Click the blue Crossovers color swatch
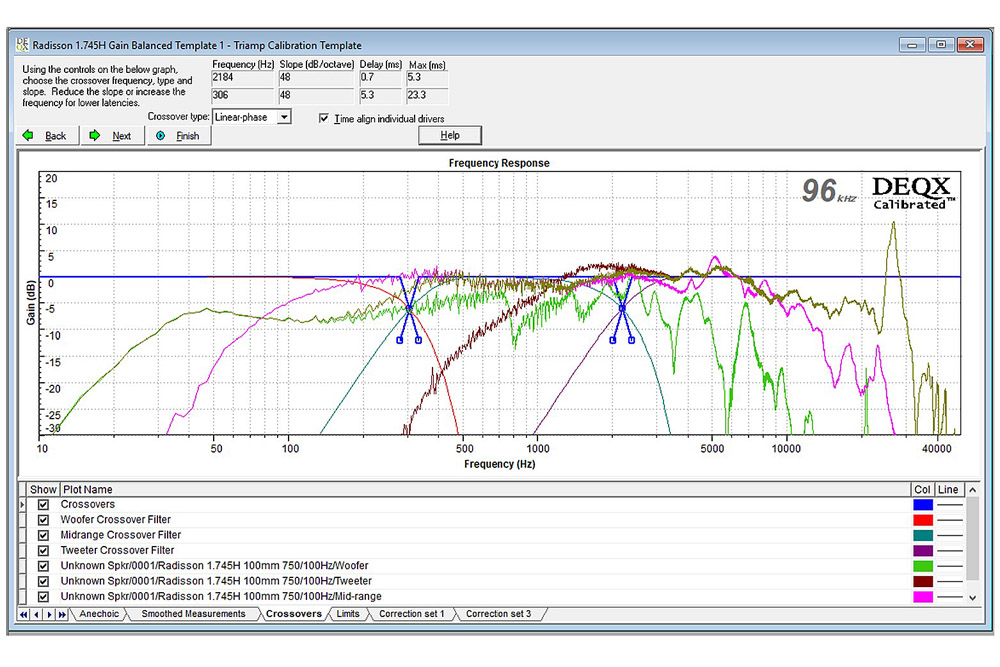This screenshot has width=1000, height=667. pos(923,504)
